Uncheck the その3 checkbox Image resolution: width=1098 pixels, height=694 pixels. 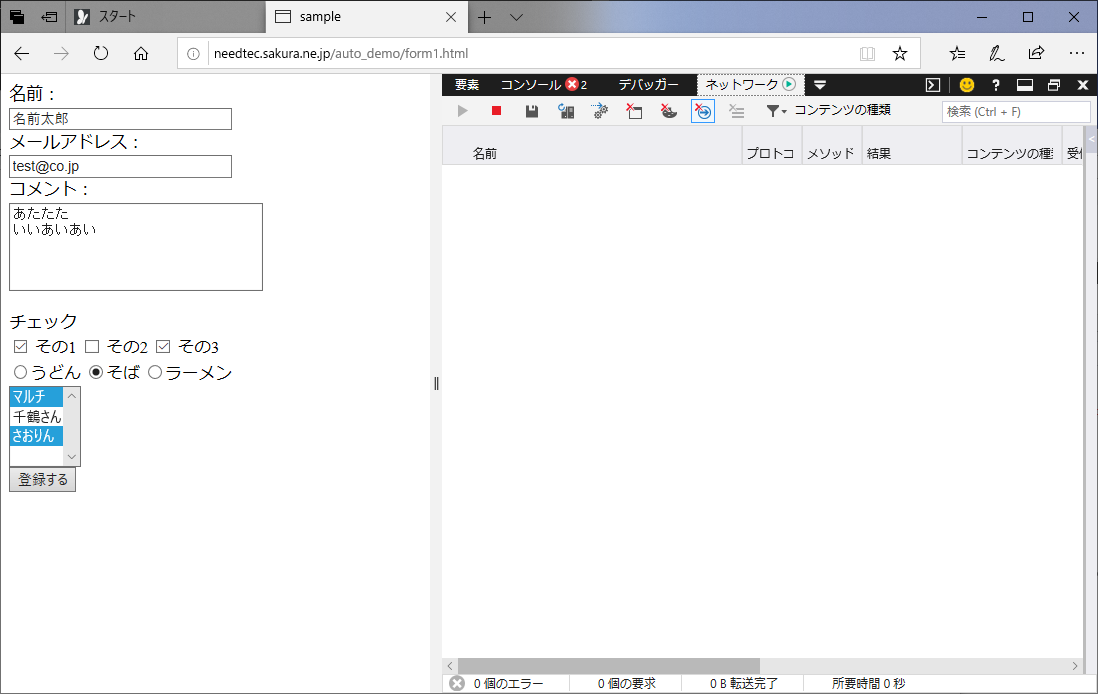pyautogui.click(x=163, y=346)
